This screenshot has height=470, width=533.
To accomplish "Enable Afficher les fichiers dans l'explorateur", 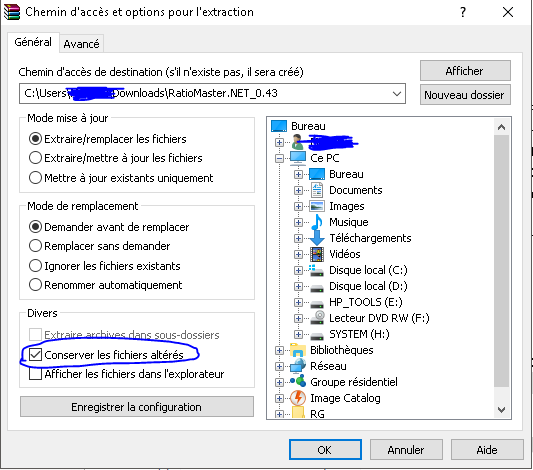I will click(35, 374).
